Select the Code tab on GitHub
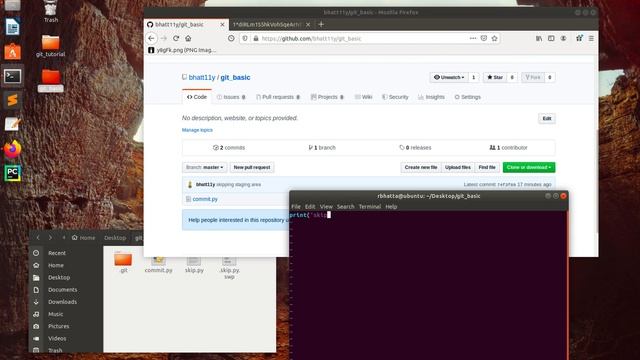The image size is (640, 360). point(197,97)
